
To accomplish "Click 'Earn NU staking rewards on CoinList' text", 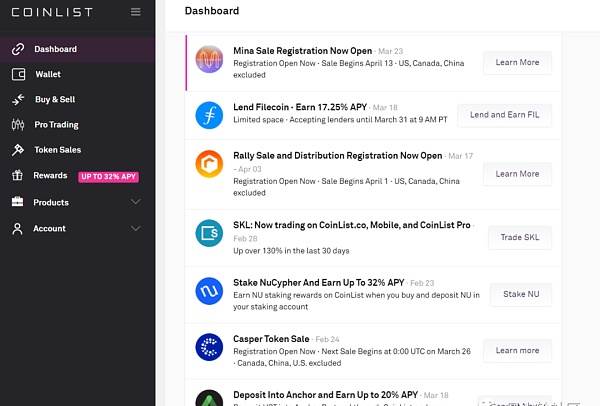I will tap(356, 301).
